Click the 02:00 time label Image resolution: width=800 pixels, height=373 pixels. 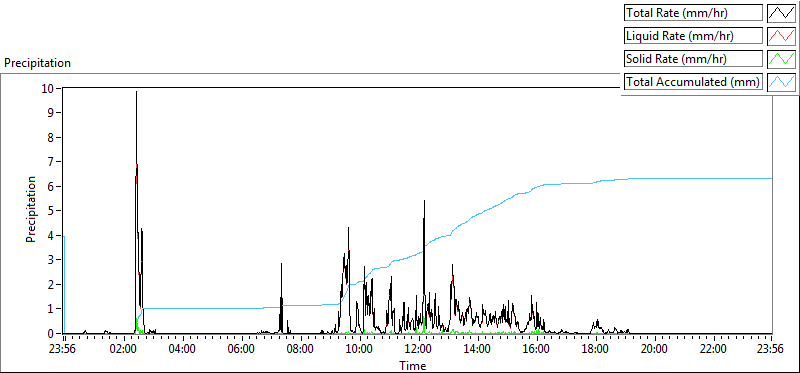(124, 350)
